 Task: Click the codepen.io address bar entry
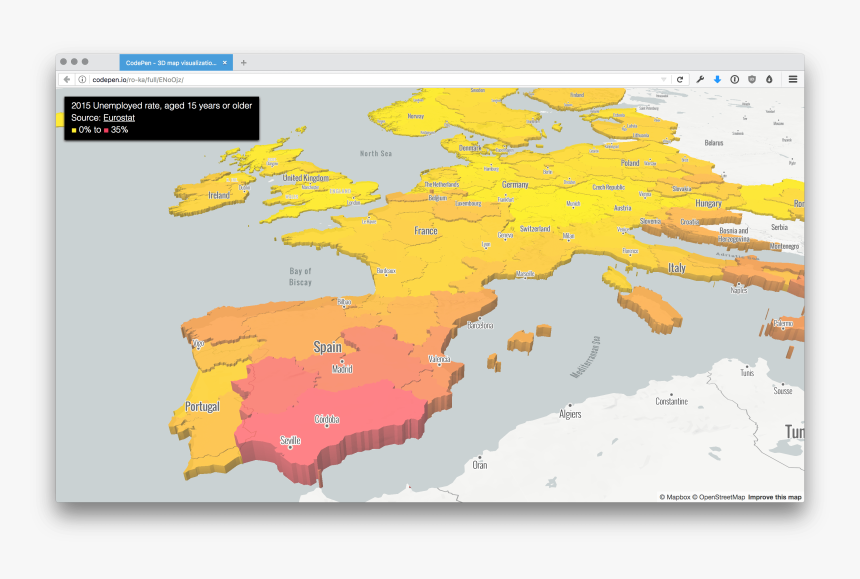click(110, 79)
